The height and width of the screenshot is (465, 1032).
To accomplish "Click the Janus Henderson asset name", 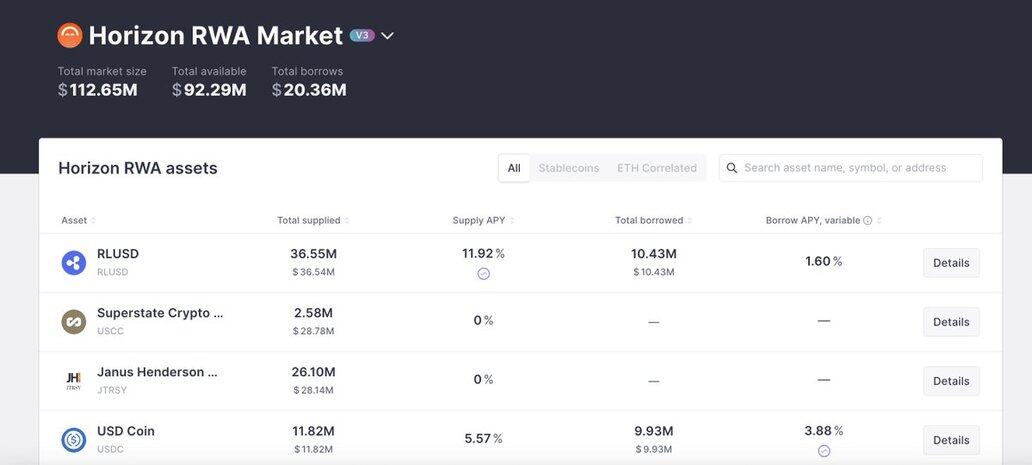I will [157, 372].
